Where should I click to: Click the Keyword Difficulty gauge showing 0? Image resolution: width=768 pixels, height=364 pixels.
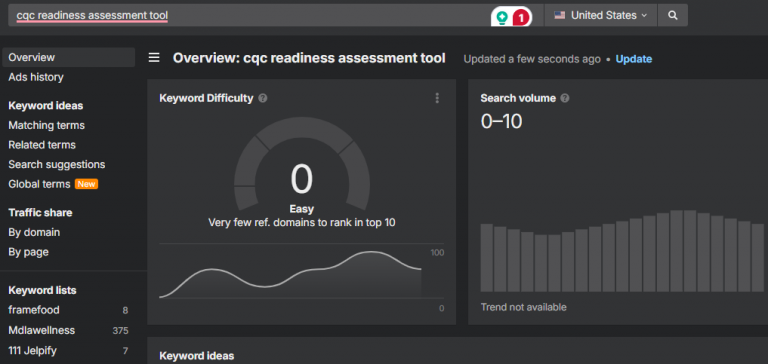(x=302, y=165)
